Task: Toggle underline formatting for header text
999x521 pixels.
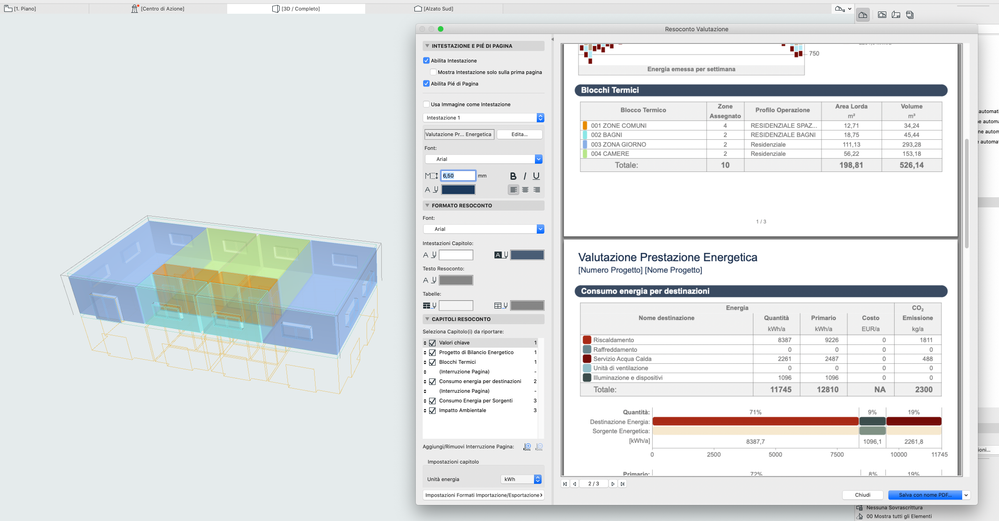Action: pyautogui.click(x=536, y=176)
